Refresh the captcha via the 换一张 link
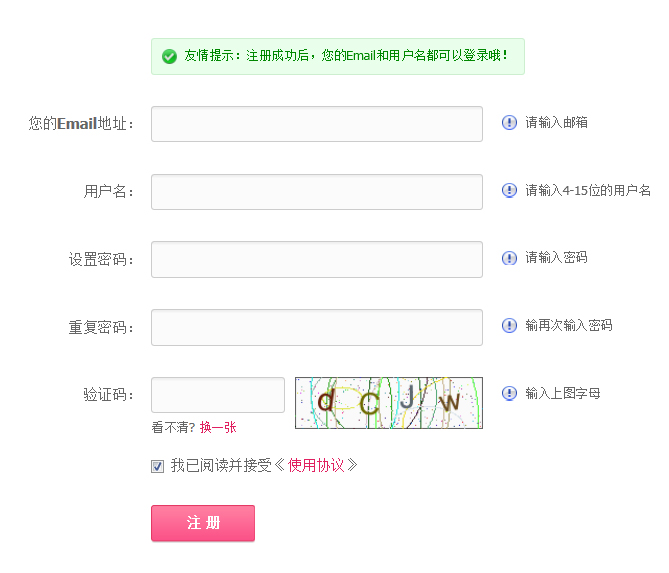 point(218,427)
